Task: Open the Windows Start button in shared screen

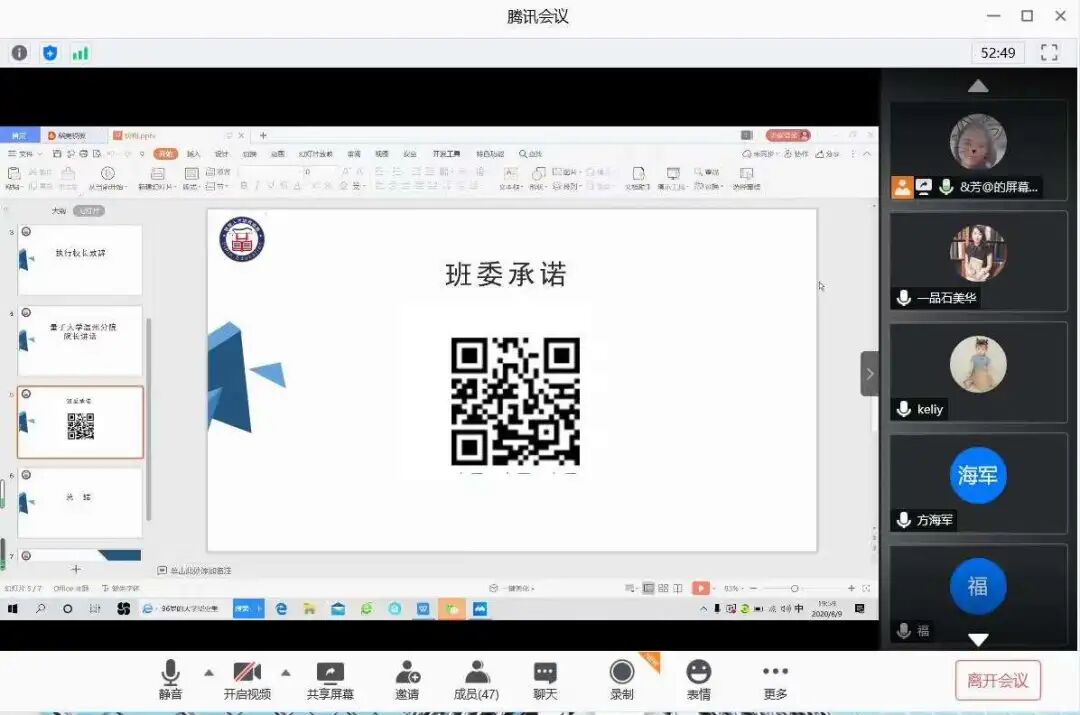Action: [12, 609]
